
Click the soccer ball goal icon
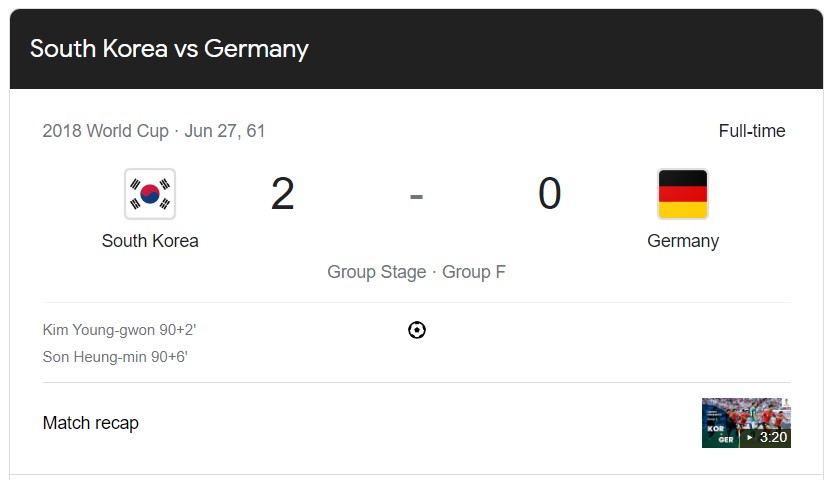click(x=417, y=330)
